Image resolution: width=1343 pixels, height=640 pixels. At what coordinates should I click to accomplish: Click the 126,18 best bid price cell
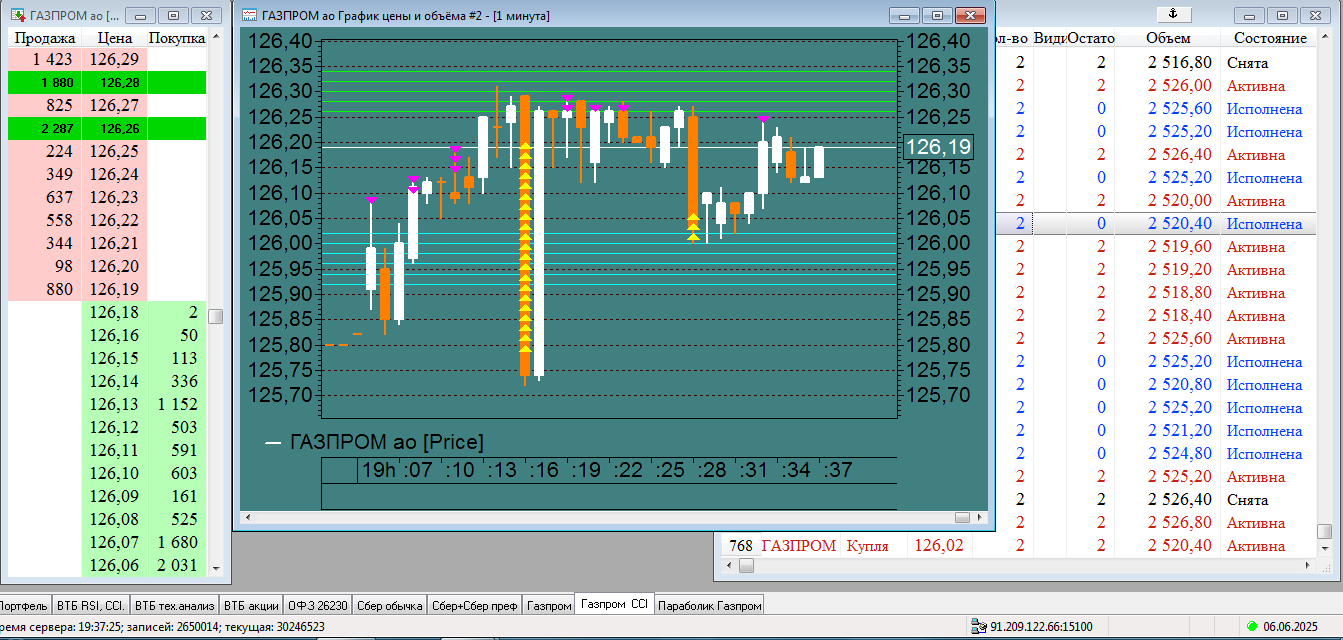click(114, 312)
